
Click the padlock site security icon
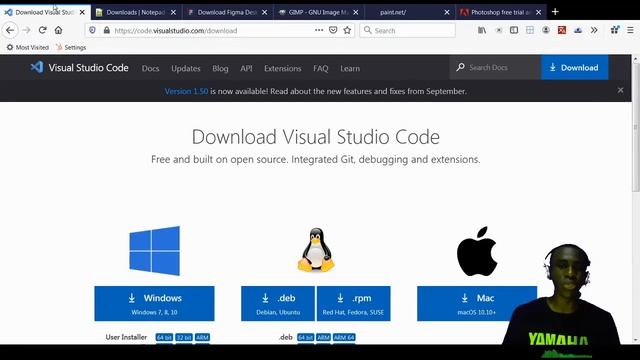pyautogui.click(x=107, y=30)
